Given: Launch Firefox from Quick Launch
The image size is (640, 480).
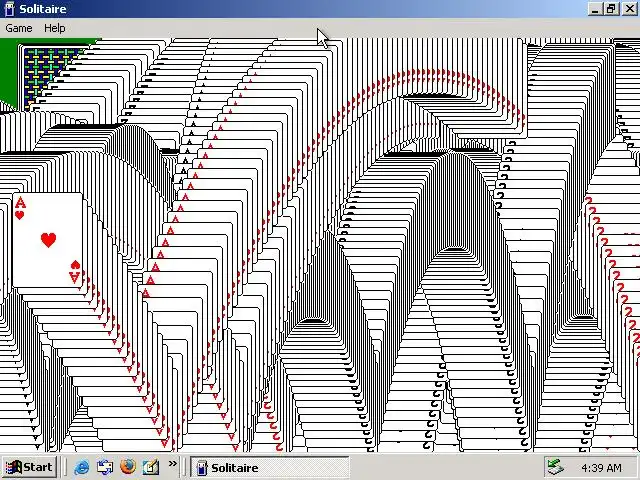Looking at the screenshot, I should [128, 467].
